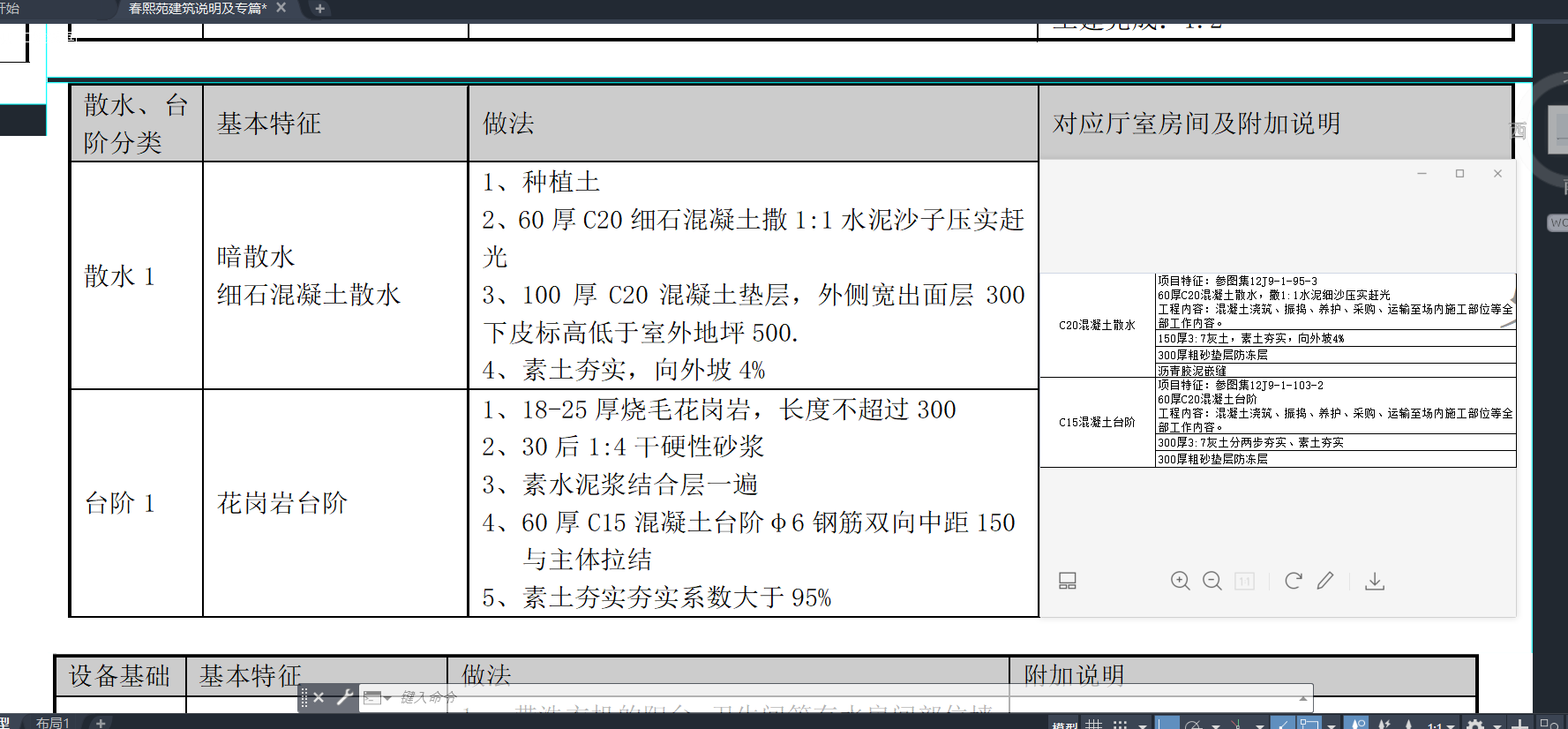Click the annotation monitor plus icon

coord(1519,723)
